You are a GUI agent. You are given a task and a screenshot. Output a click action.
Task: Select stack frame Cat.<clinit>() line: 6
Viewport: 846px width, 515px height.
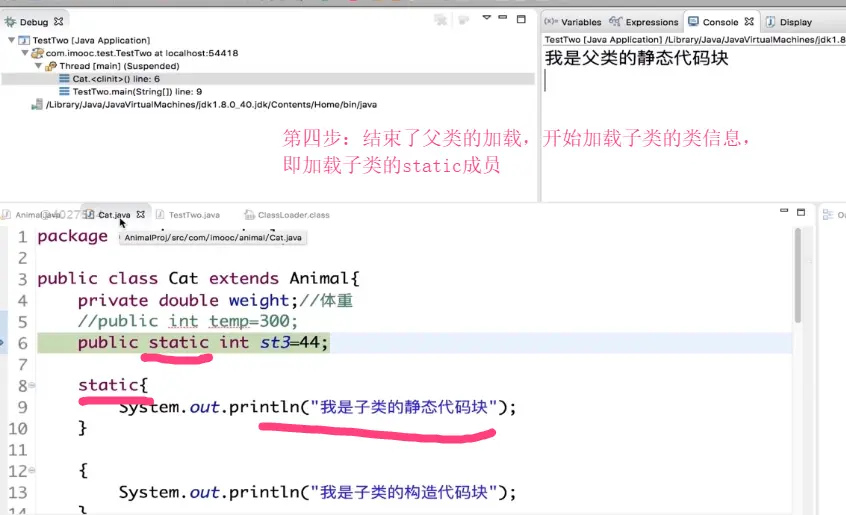tap(116, 79)
